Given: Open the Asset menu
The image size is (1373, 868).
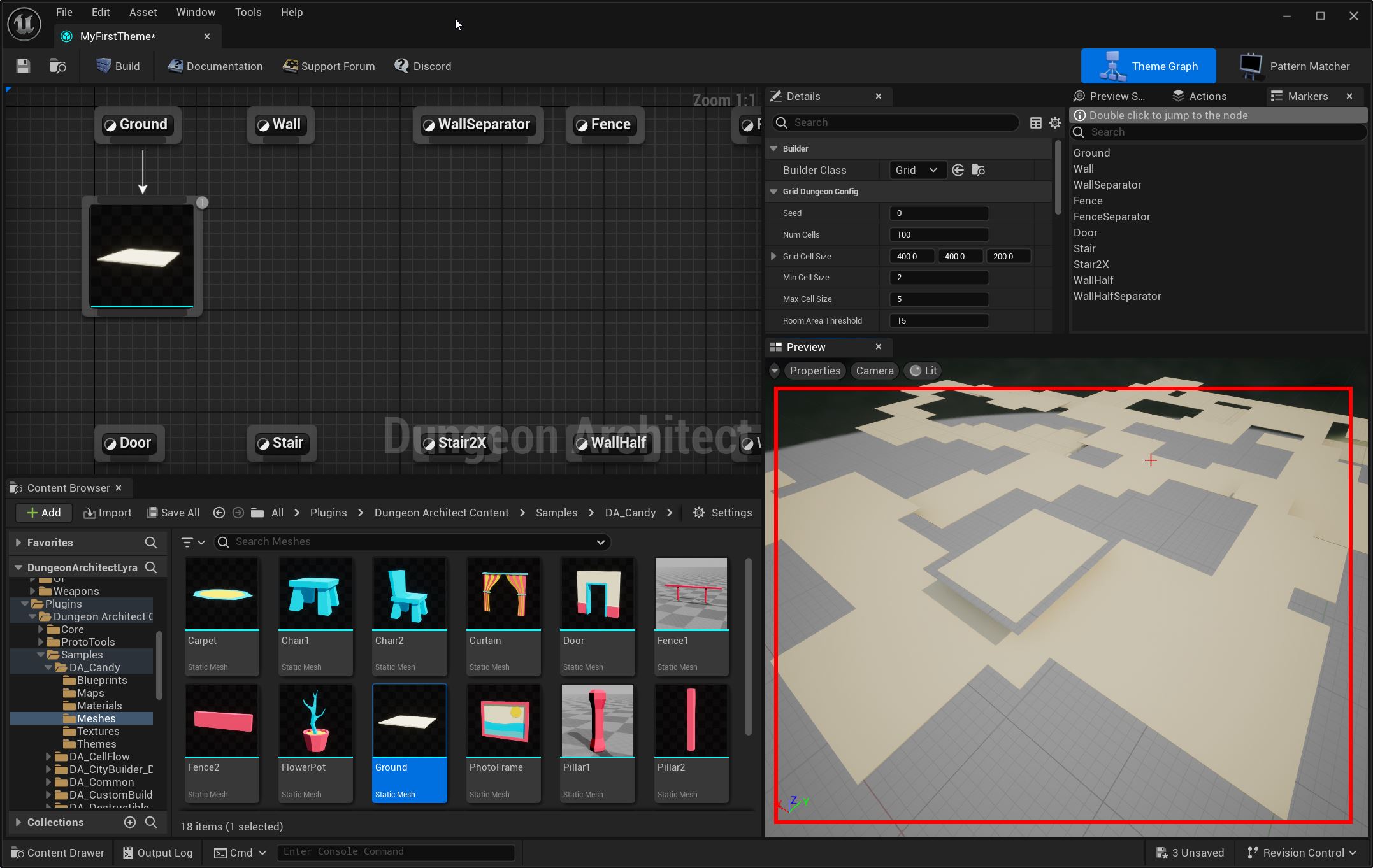Looking at the screenshot, I should pyautogui.click(x=143, y=12).
